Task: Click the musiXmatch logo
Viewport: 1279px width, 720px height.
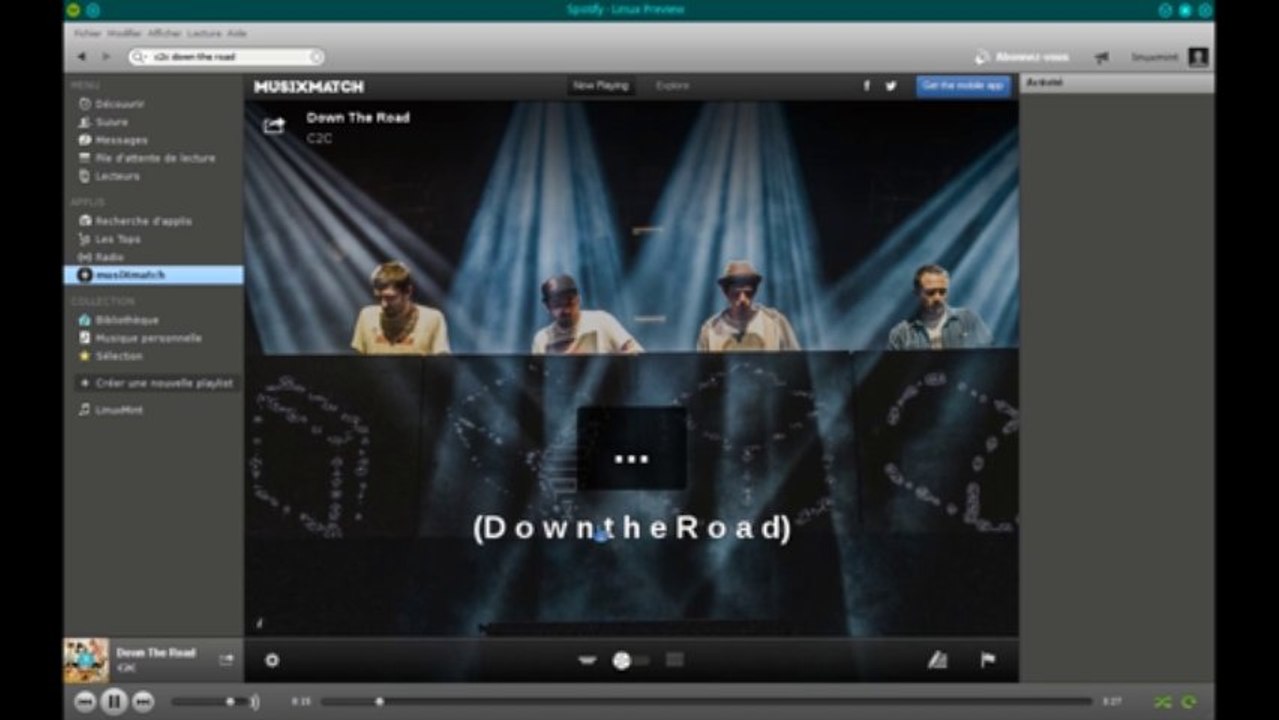Action: coord(309,86)
